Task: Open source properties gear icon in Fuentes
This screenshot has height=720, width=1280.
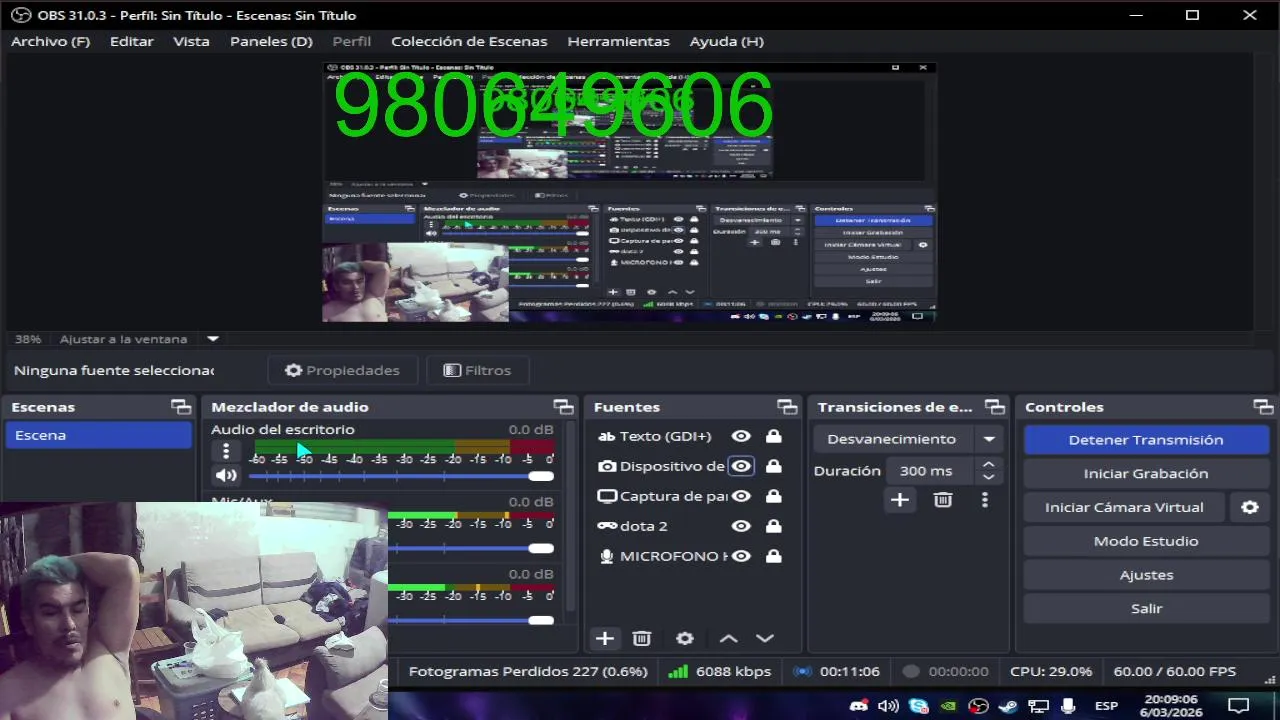Action: pos(685,638)
